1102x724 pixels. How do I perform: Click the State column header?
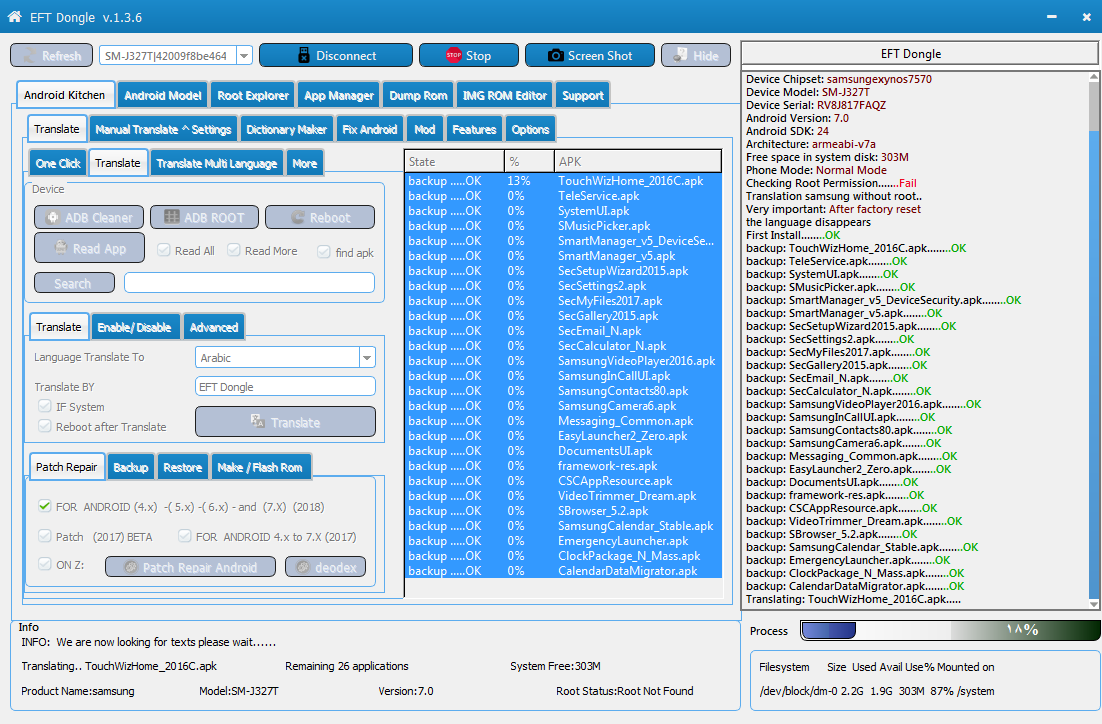click(455, 162)
